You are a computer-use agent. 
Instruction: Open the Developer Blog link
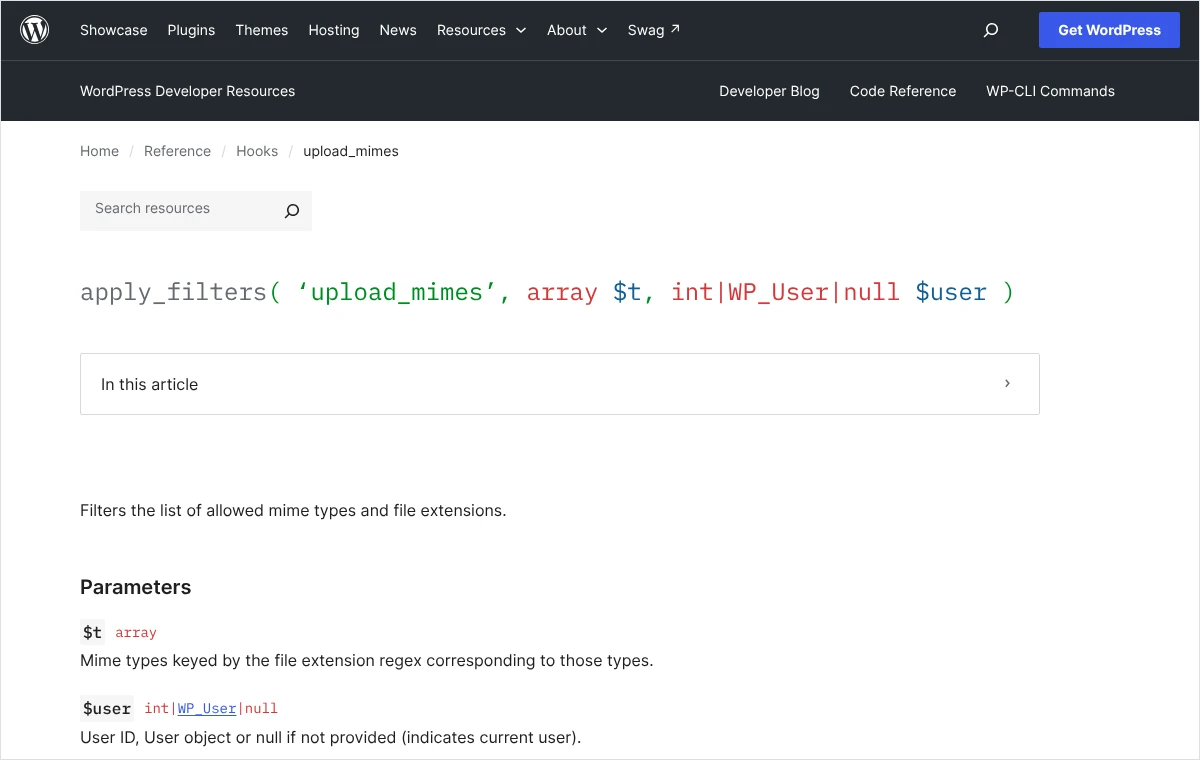coord(769,91)
